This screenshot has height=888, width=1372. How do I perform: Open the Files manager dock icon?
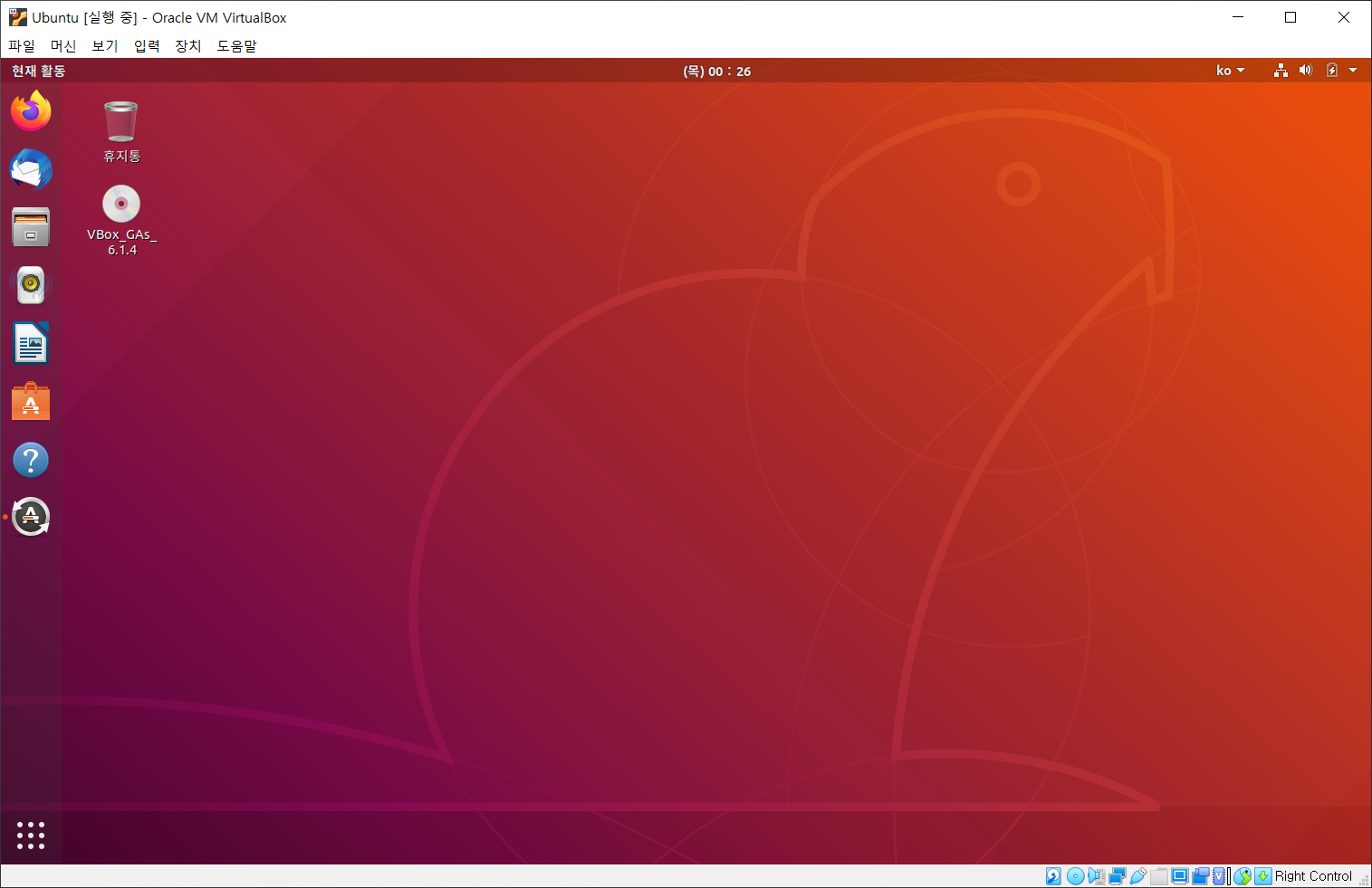31,227
